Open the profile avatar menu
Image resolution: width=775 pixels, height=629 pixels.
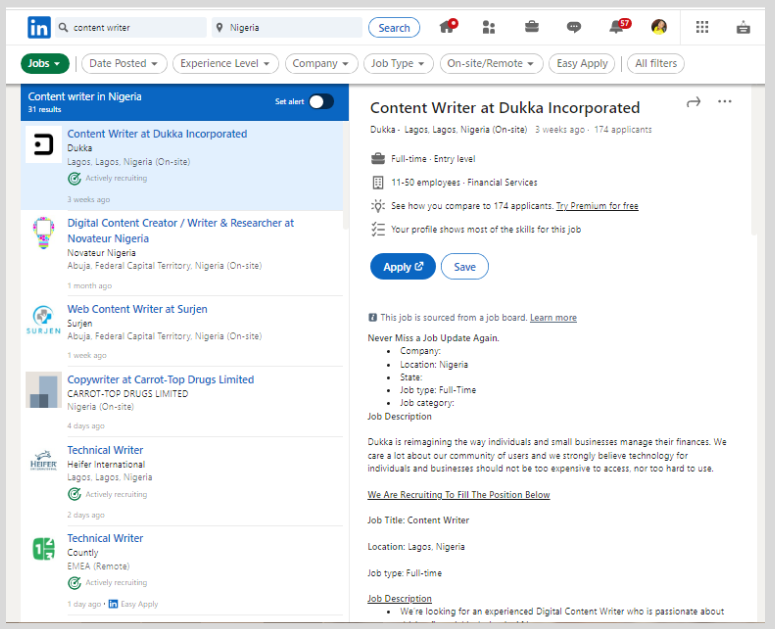pyautogui.click(x=659, y=27)
